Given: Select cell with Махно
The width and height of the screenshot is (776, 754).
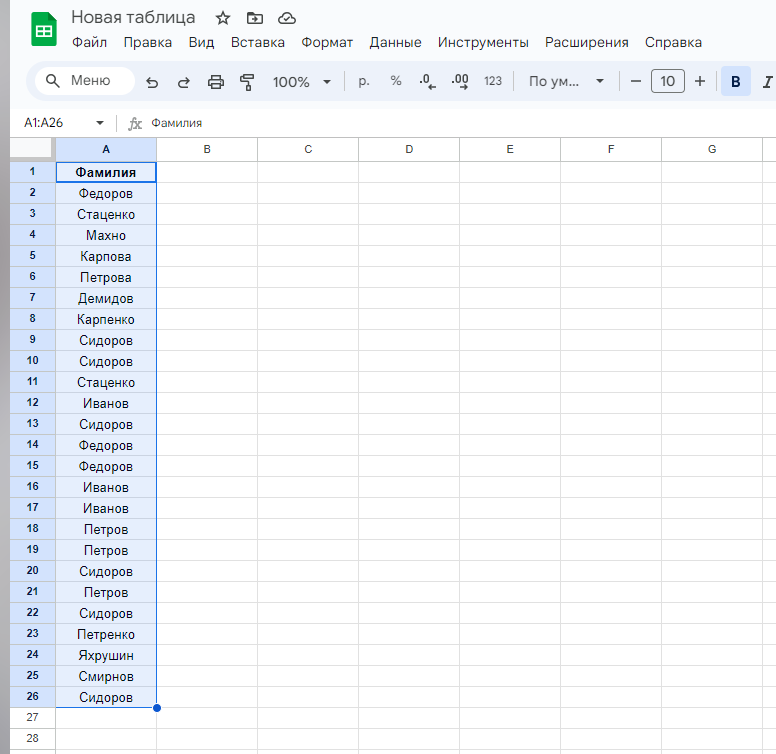Looking at the screenshot, I should click(106, 236).
